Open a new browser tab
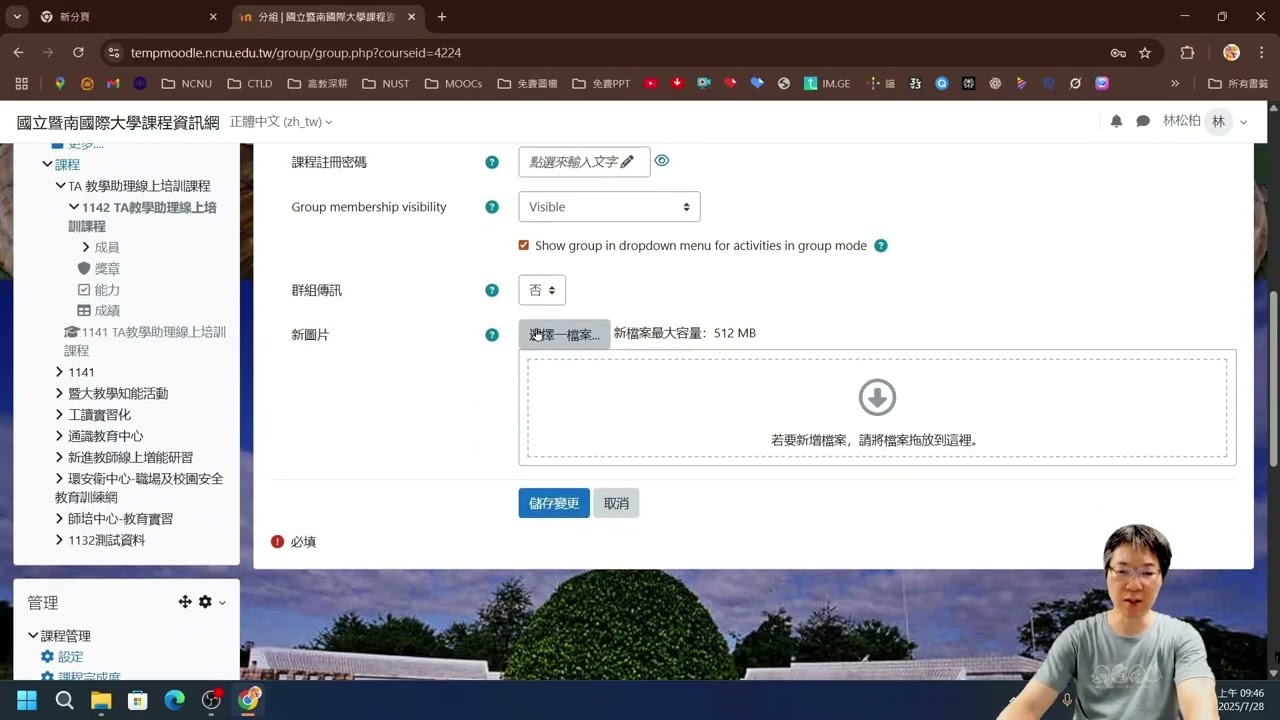Image resolution: width=1280 pixels, height=720 pixels. pos(442,17)
